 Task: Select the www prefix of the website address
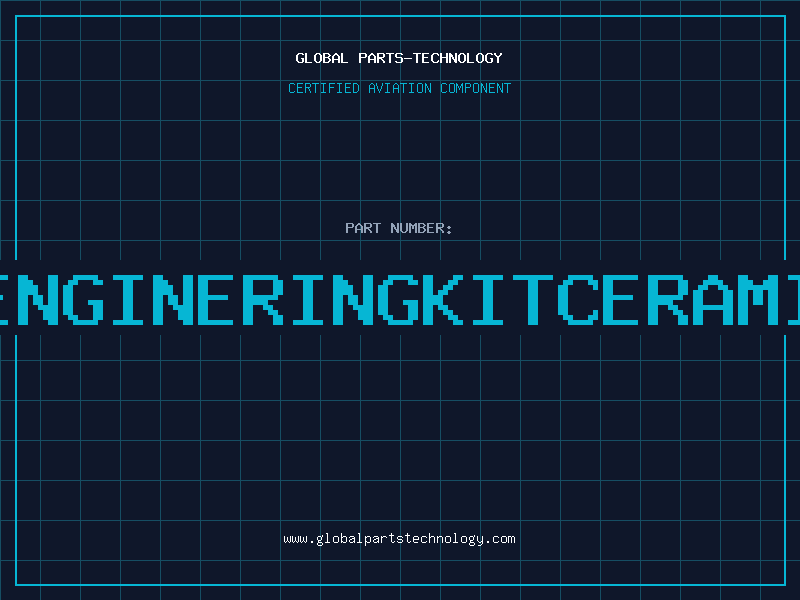pos(295,540)
